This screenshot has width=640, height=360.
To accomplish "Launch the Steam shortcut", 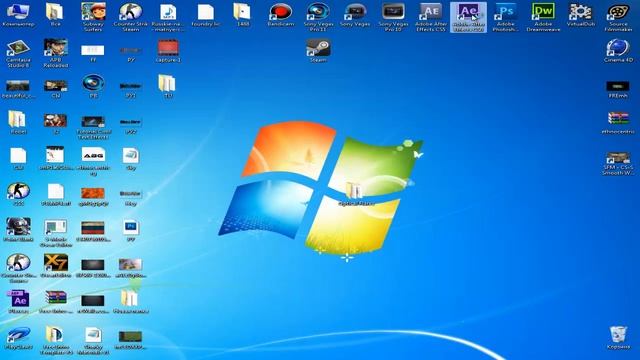I will point(318,51).
